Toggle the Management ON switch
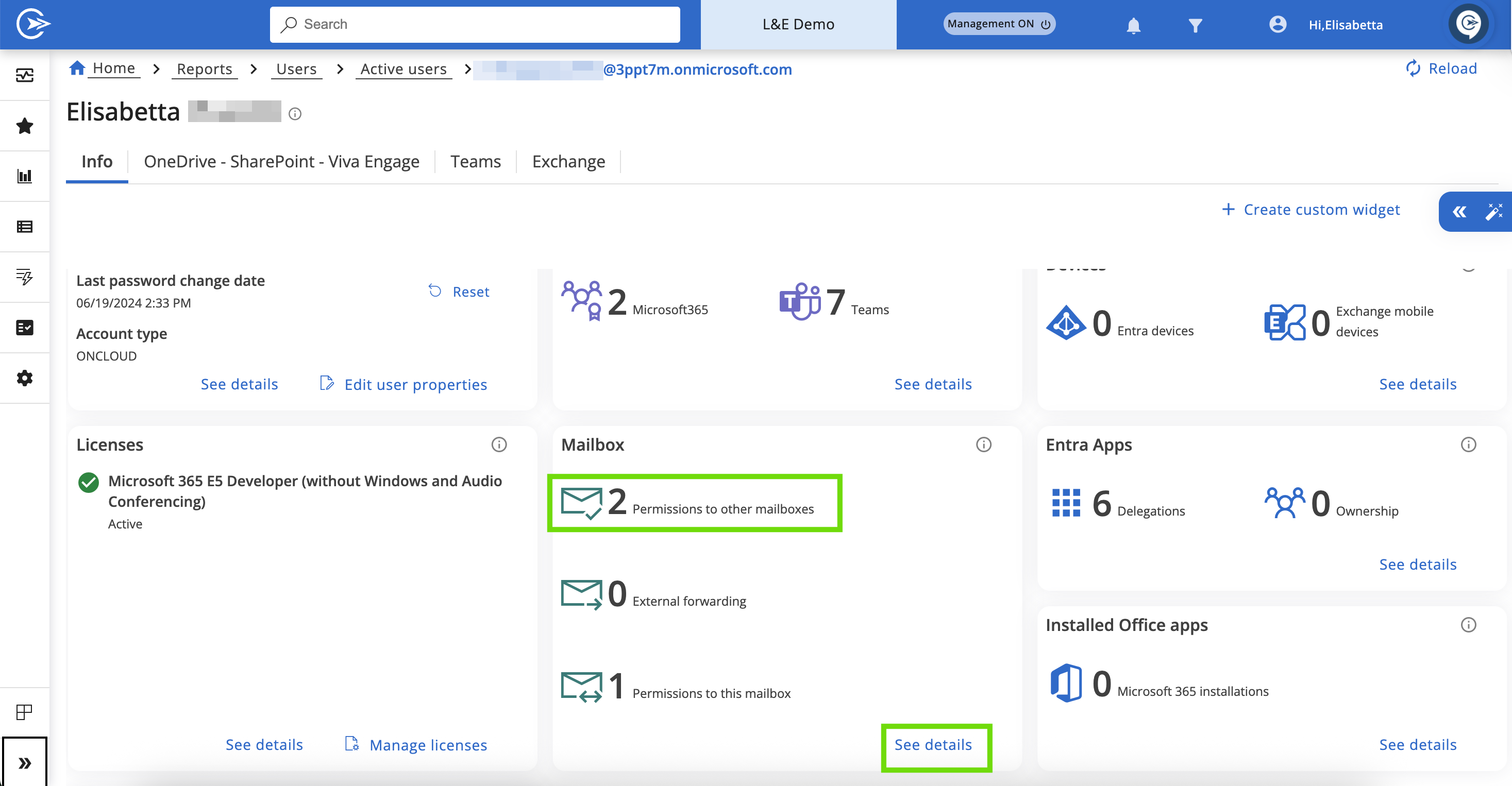Screen dimensions: 1512x786 (999, 24)
